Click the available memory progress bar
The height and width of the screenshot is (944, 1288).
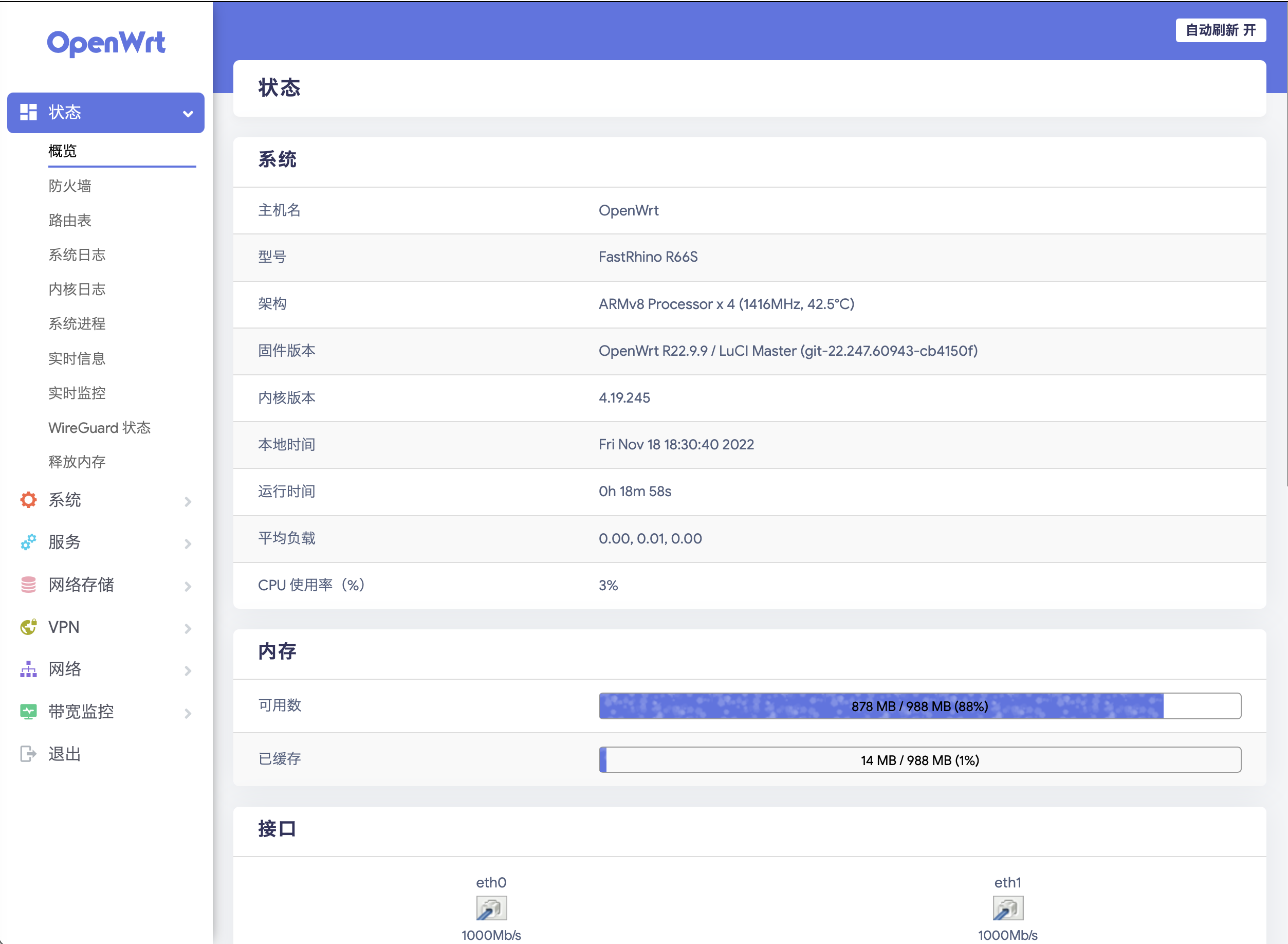(x=919, y=706)
